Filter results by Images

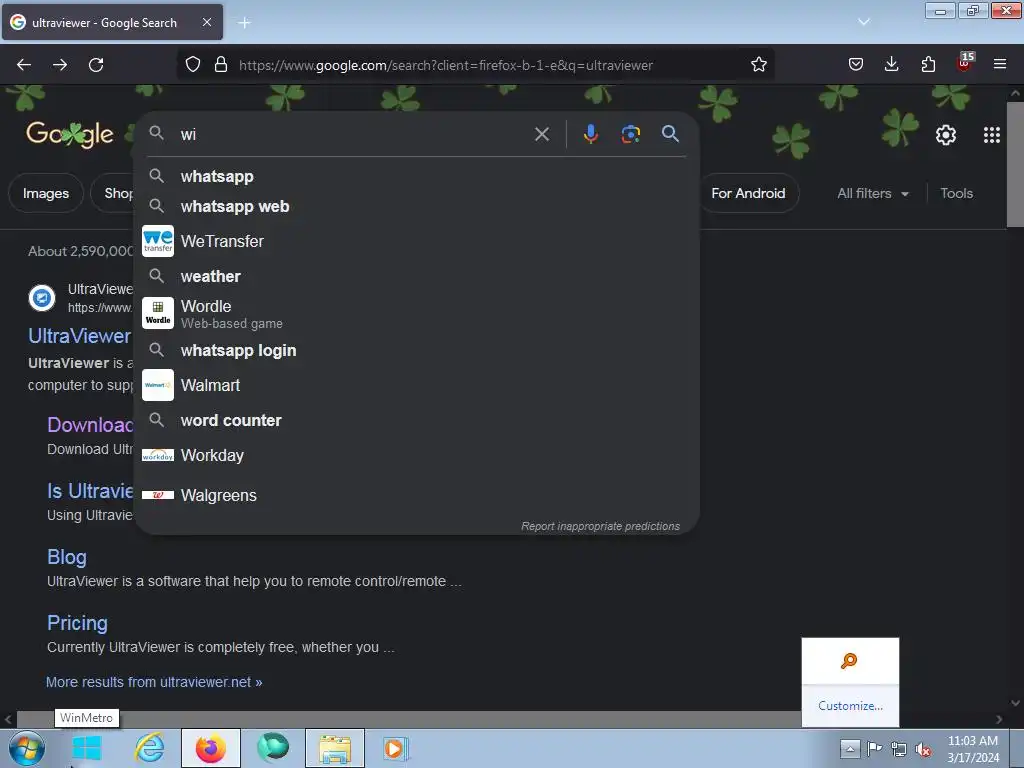tap(46, 193)
